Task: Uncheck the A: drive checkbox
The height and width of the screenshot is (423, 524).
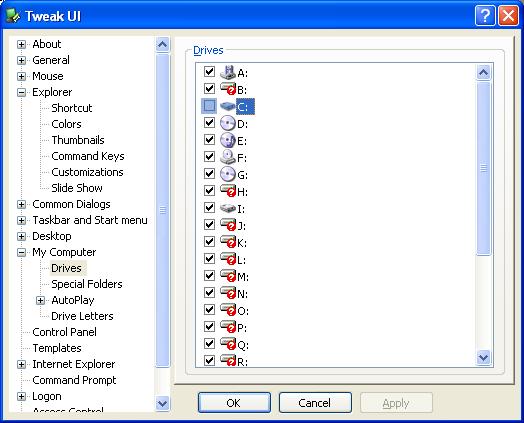Action: [209, 71]
